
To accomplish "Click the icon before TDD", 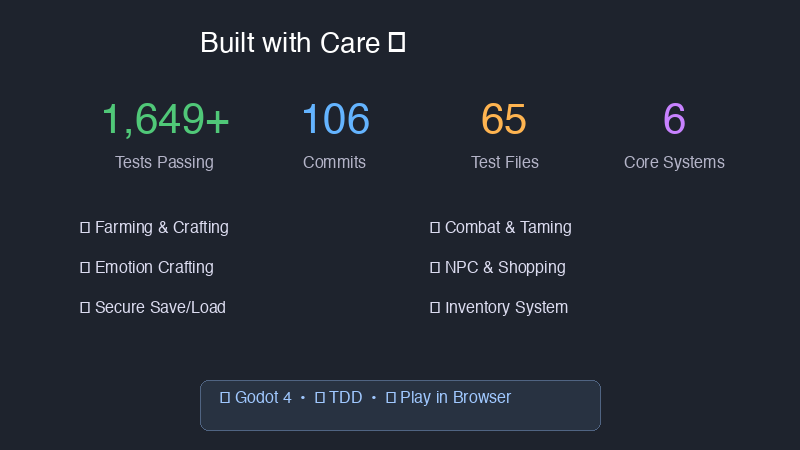I will click(x=320, y=398).
